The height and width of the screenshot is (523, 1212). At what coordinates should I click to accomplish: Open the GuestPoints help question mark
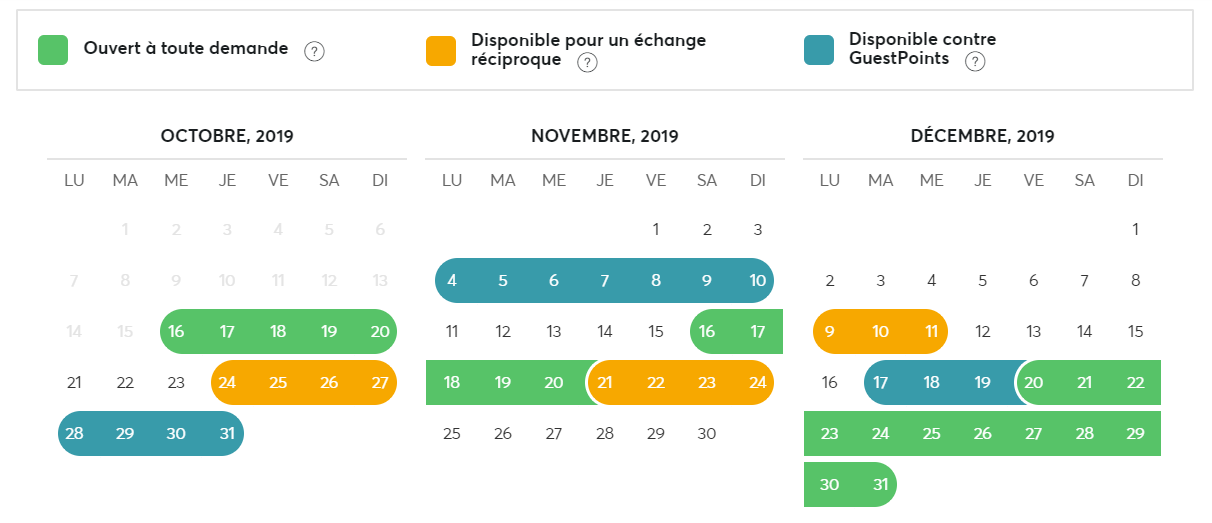coord(975,62)
